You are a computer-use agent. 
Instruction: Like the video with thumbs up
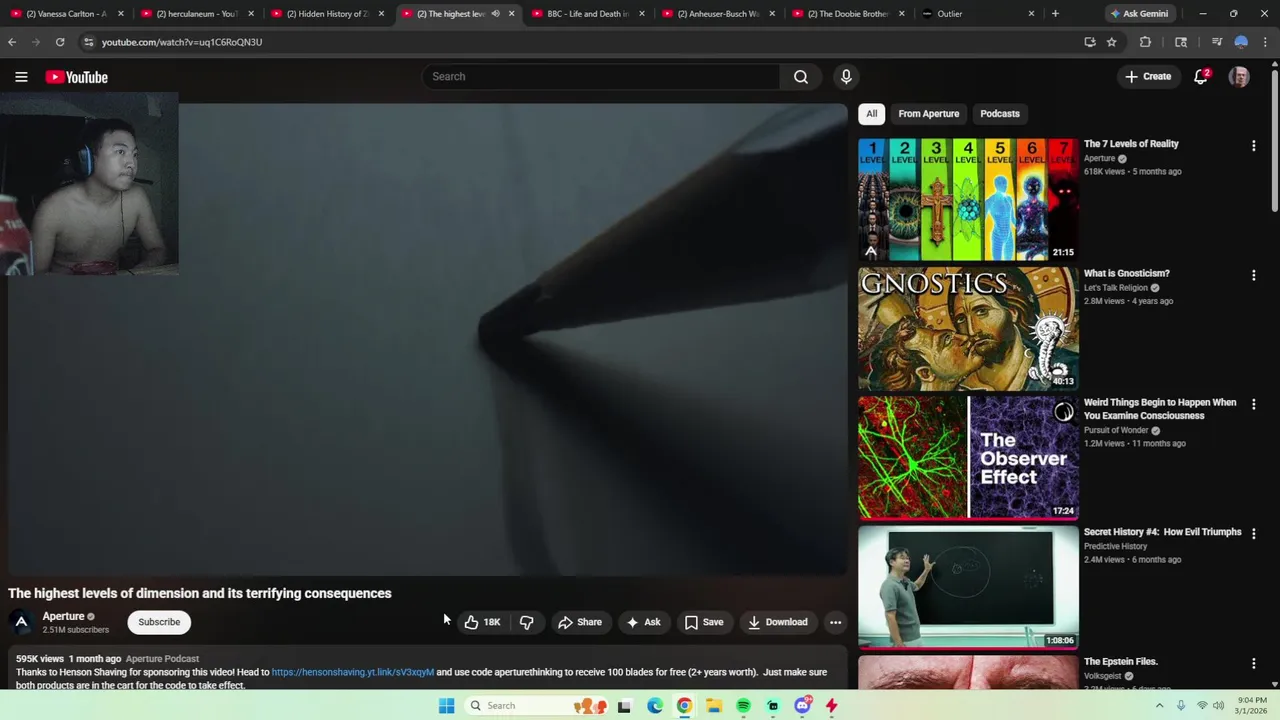point(482,622)
